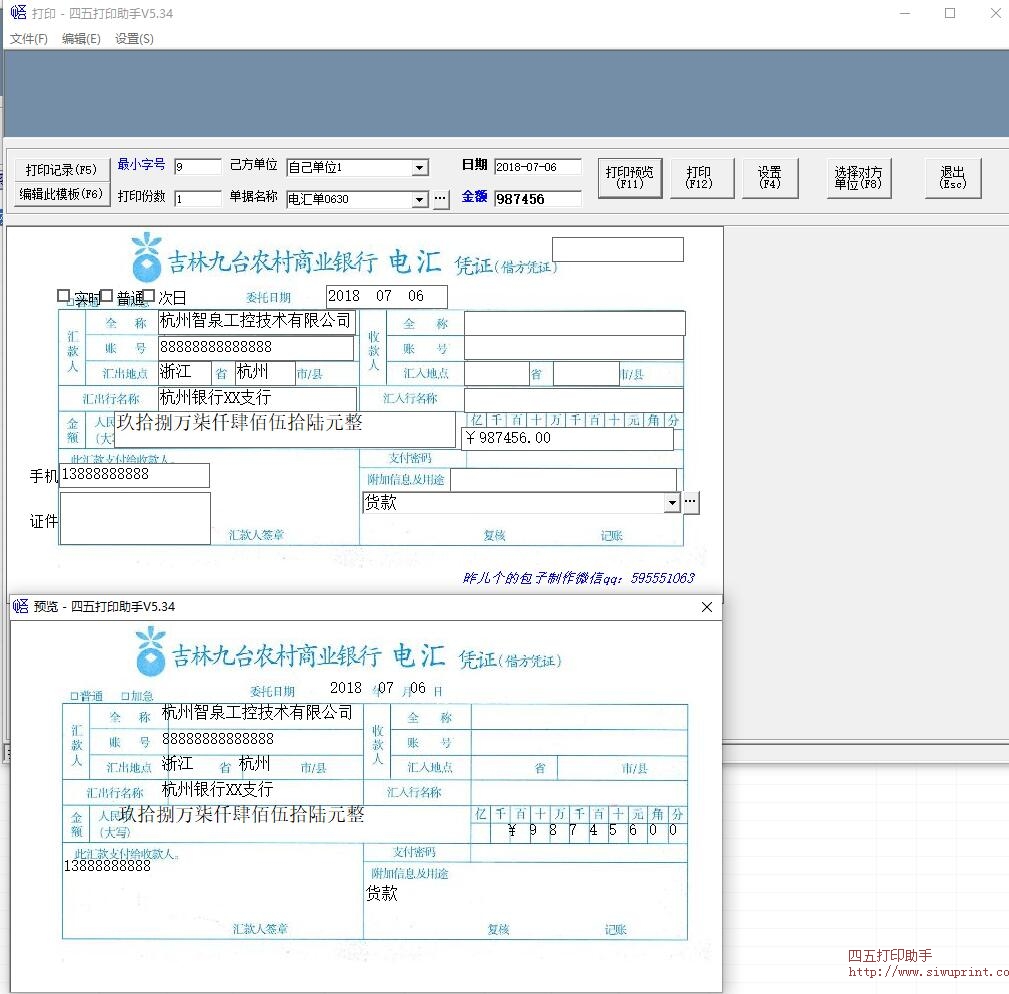Click the bank logo on the form
1009x994 pixels.
point(147,257)
